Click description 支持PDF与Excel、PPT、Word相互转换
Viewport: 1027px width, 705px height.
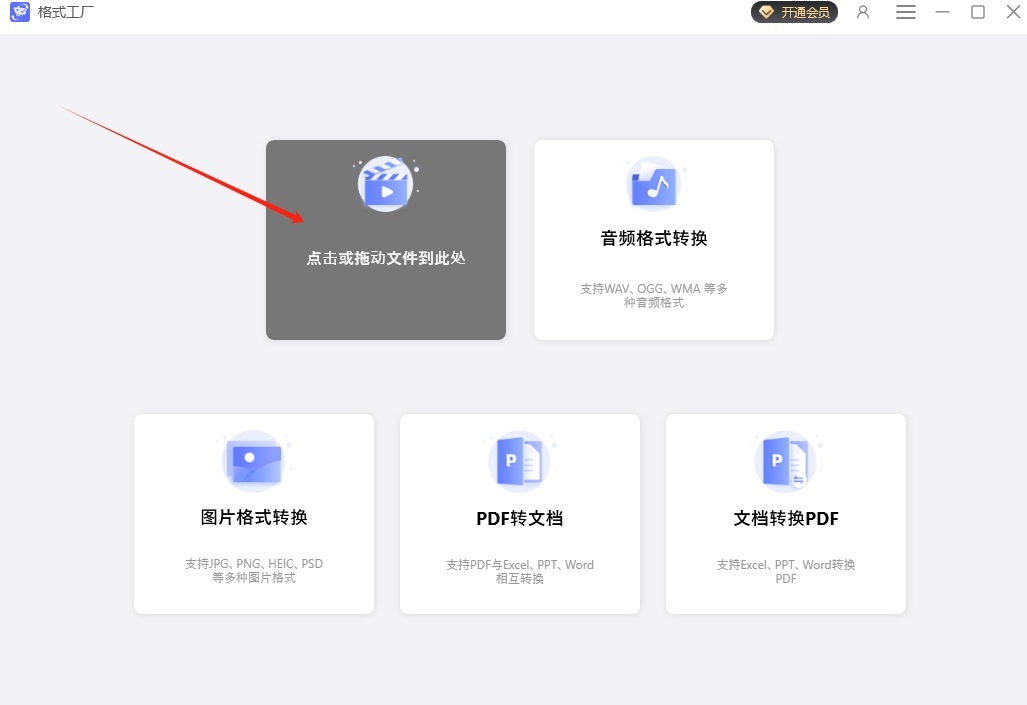tap(519, 571)
